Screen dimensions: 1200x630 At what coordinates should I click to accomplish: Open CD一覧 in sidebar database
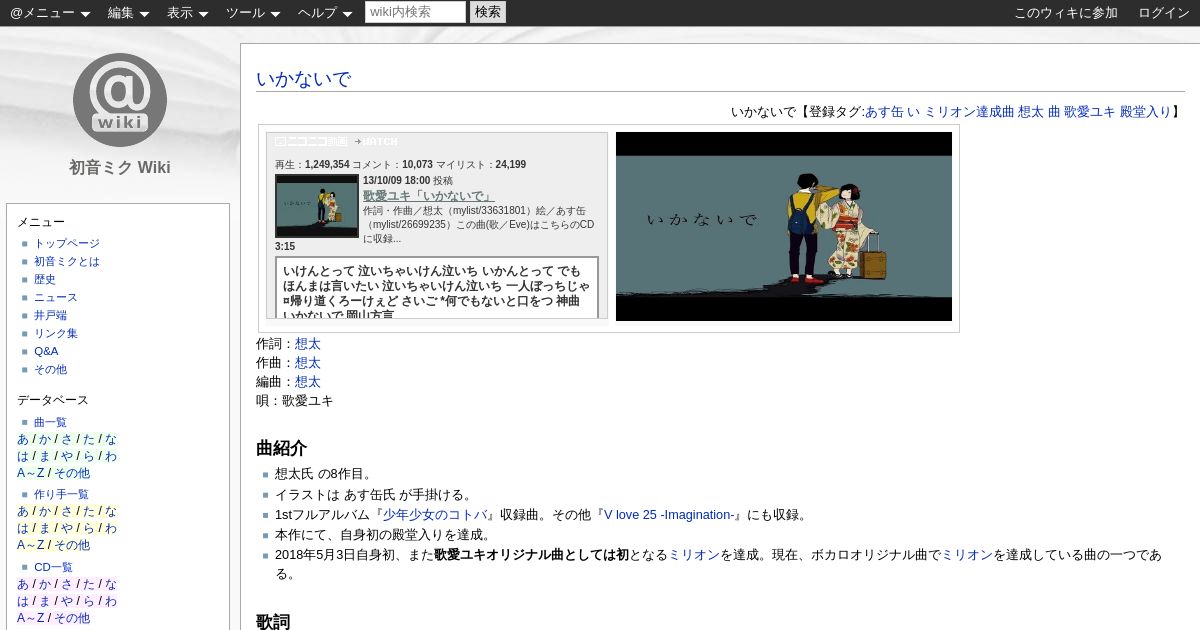[x=54, y=567]
